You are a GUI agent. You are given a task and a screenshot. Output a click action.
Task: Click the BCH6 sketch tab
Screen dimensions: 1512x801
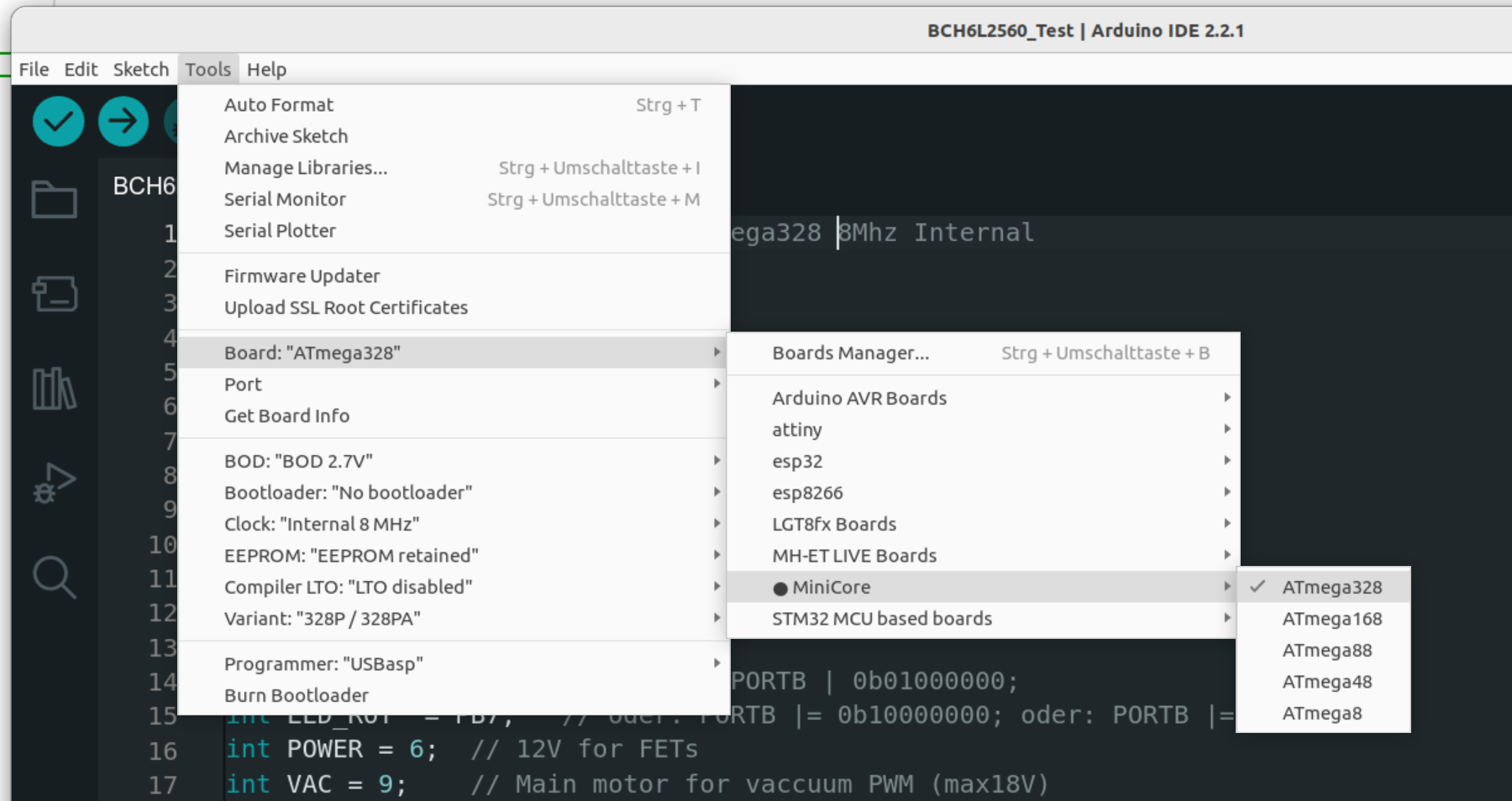(144, 186)
